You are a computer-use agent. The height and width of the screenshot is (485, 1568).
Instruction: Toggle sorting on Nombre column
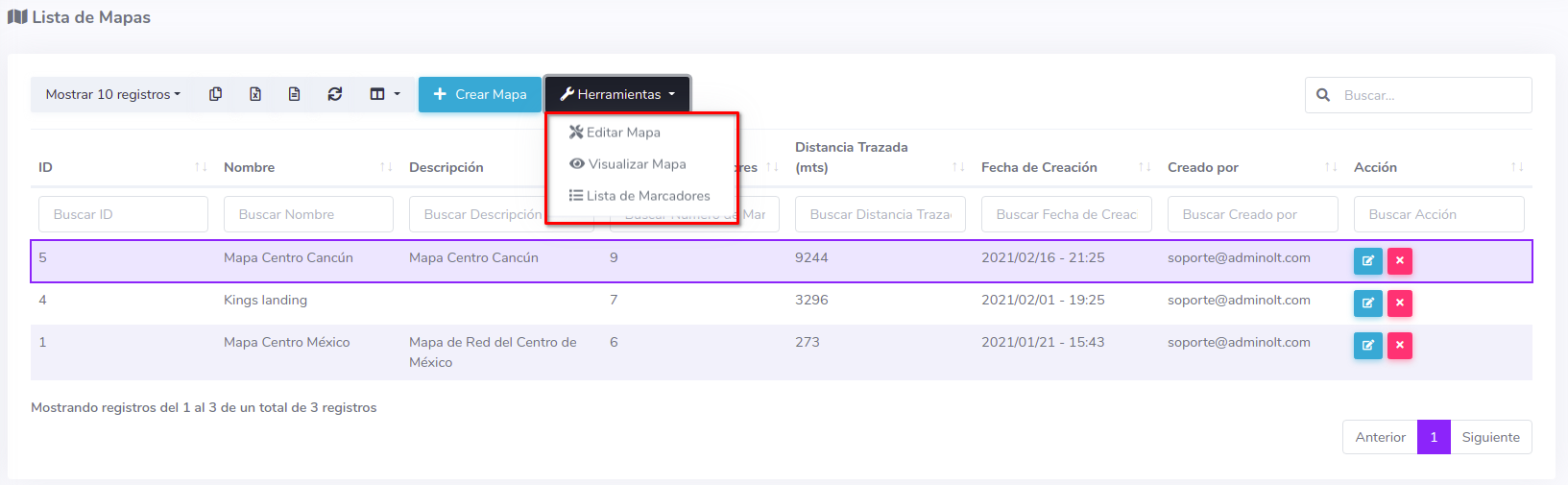386,167
